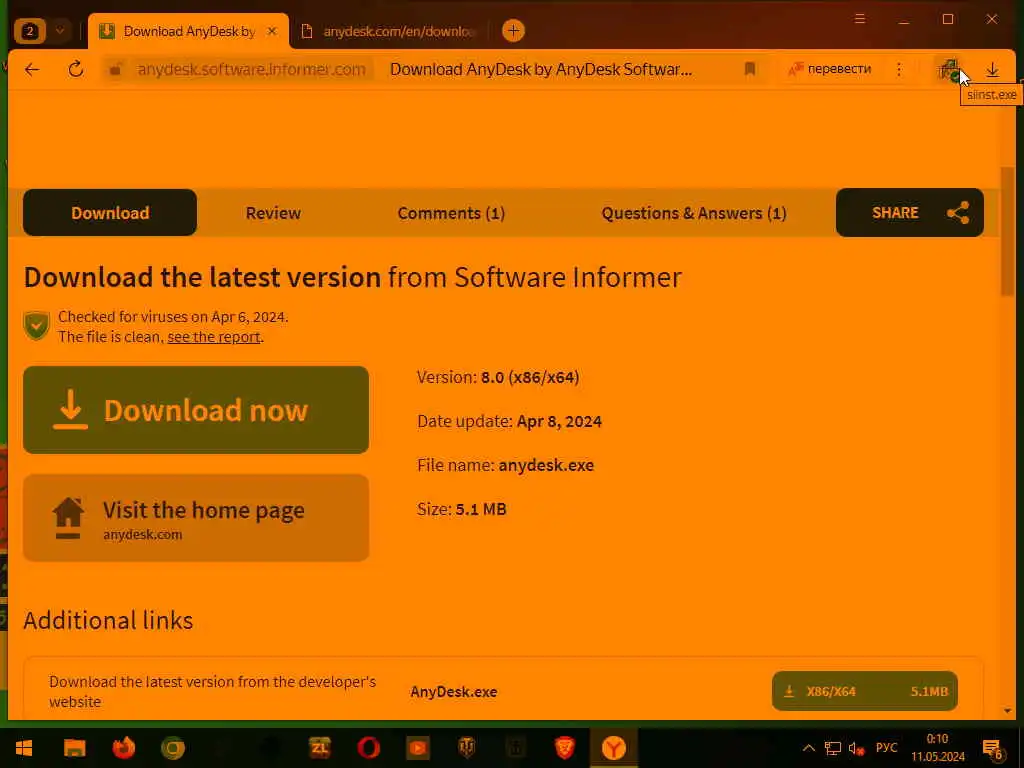Click the File name: anydesk.exe text
The width and height of the screenshot is (1024, 768).
505,465
